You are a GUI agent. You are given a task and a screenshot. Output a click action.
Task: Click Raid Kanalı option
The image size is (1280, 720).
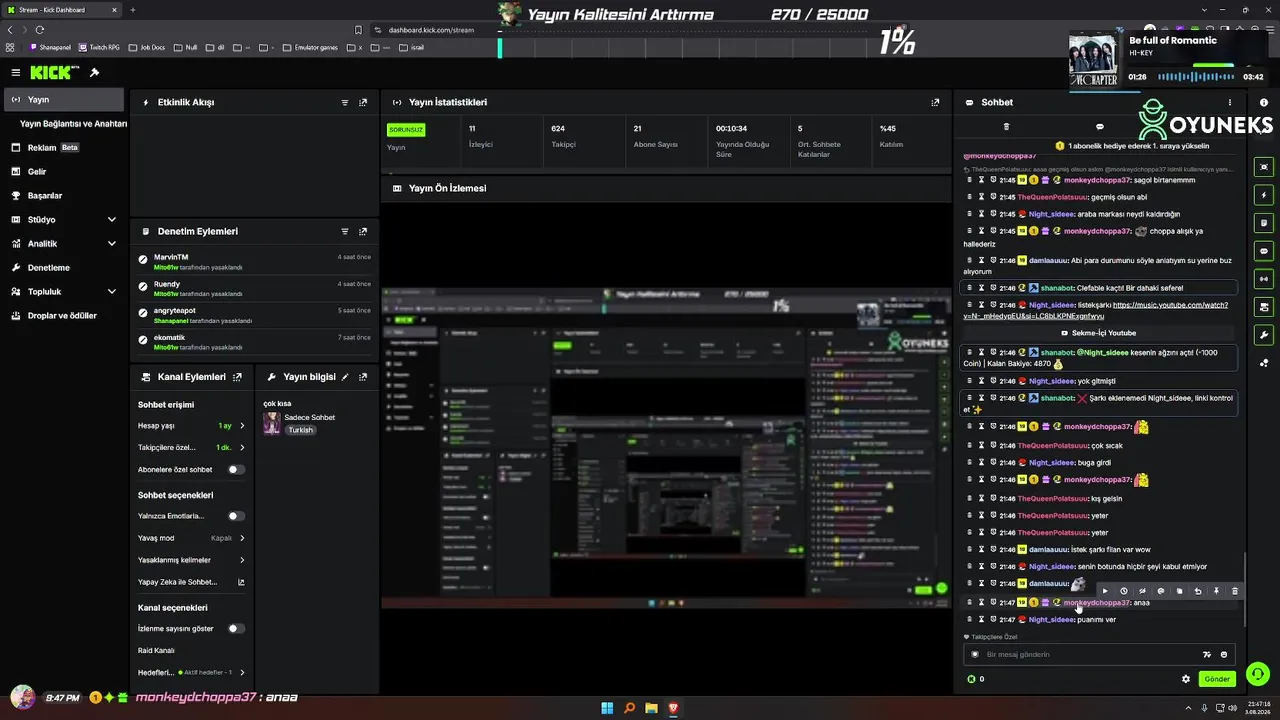pos(156,651)
